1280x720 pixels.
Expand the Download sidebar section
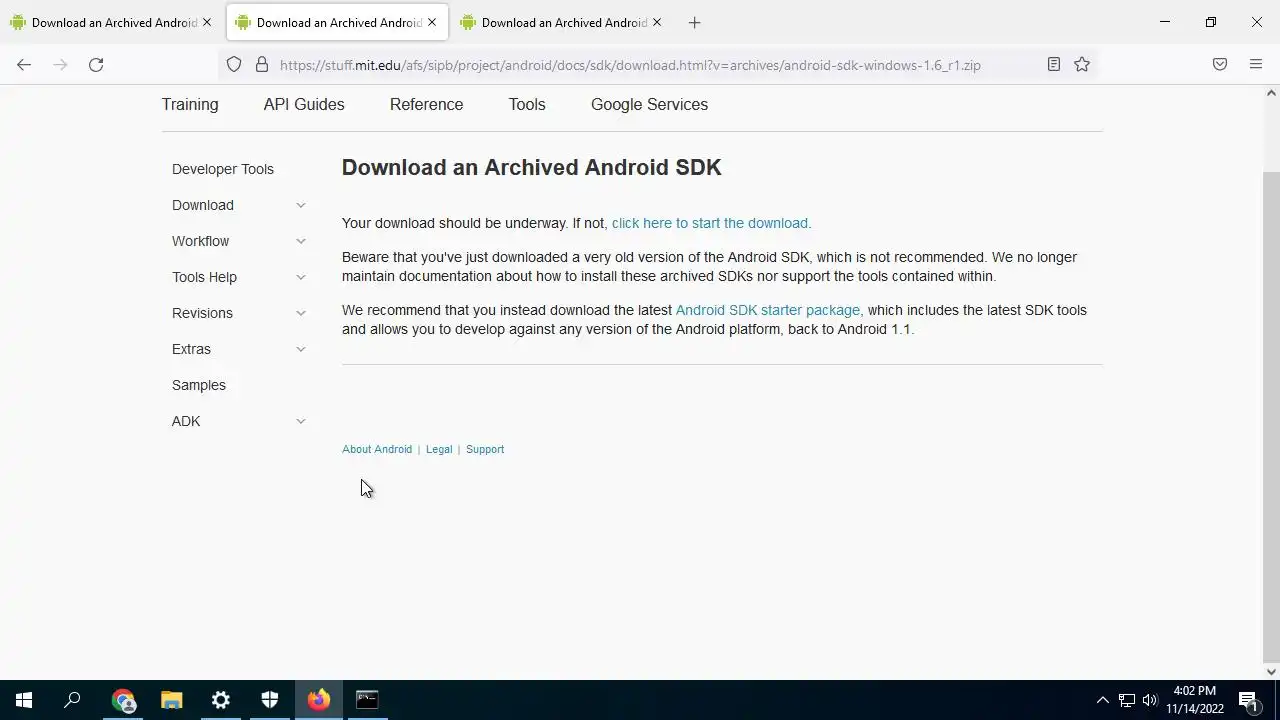coord(300,205)
